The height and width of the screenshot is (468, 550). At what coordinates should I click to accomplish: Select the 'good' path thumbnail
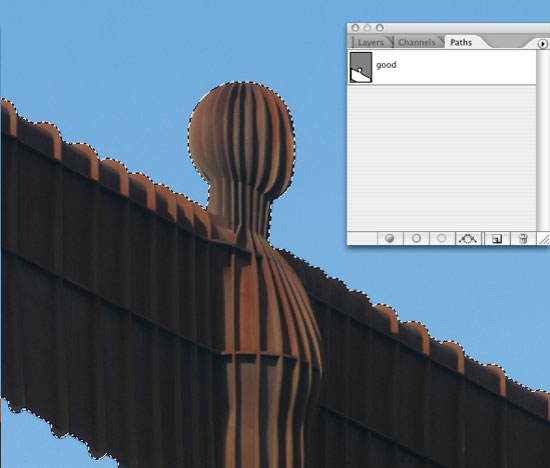tap(361, 67)
